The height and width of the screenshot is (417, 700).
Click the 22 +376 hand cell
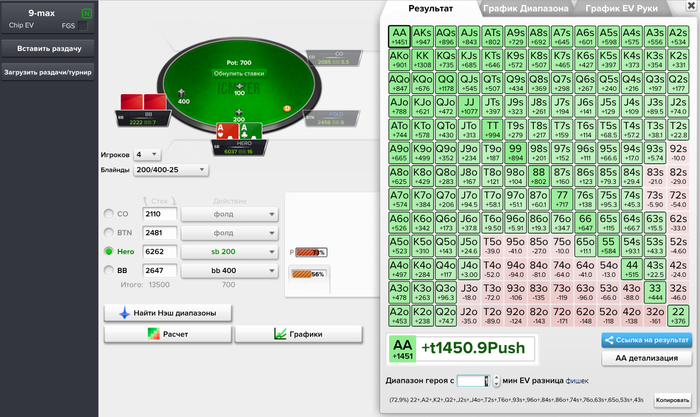click(678, 315)
